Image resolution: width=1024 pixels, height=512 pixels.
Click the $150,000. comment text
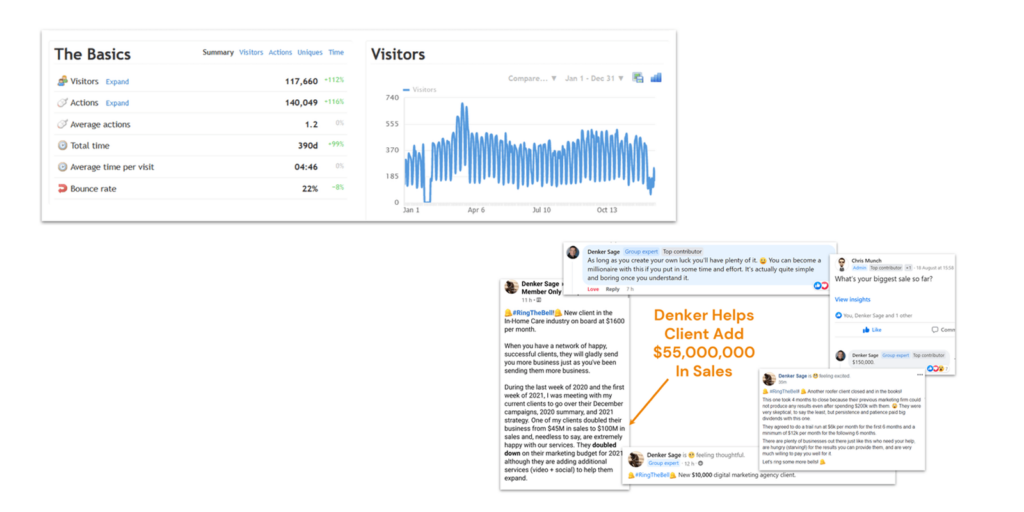point(863,360)
